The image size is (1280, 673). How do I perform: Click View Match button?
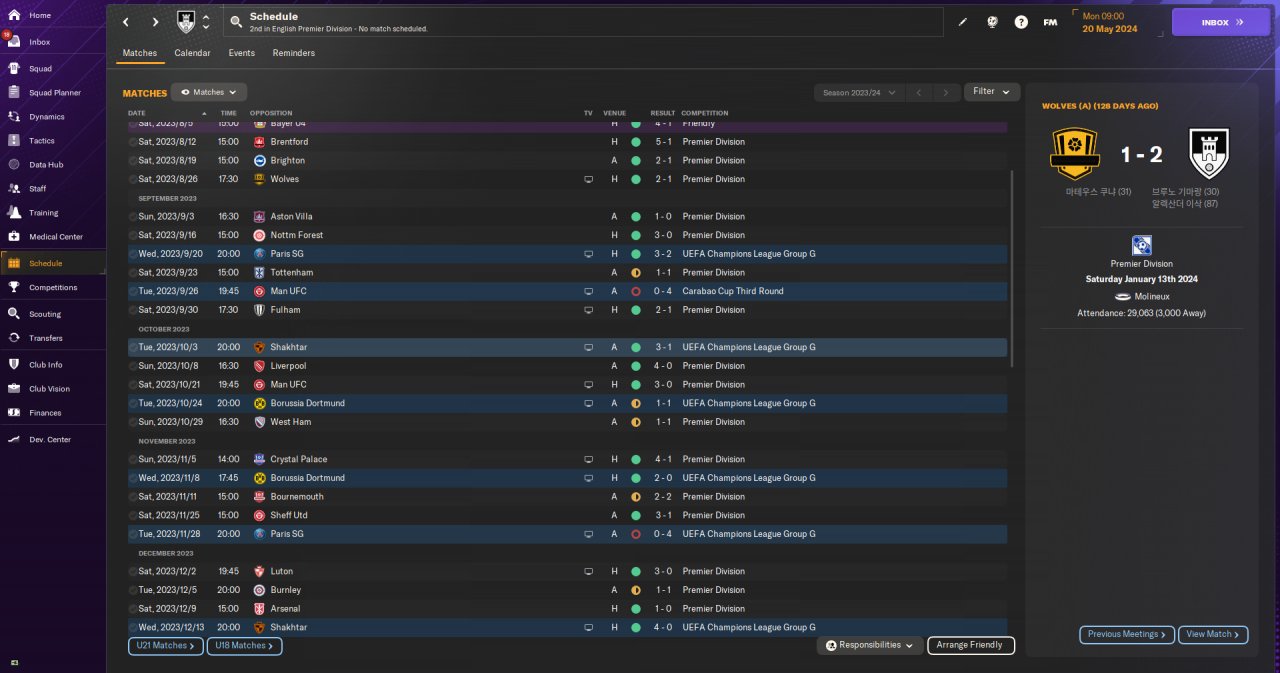(x=1213, y=634)
